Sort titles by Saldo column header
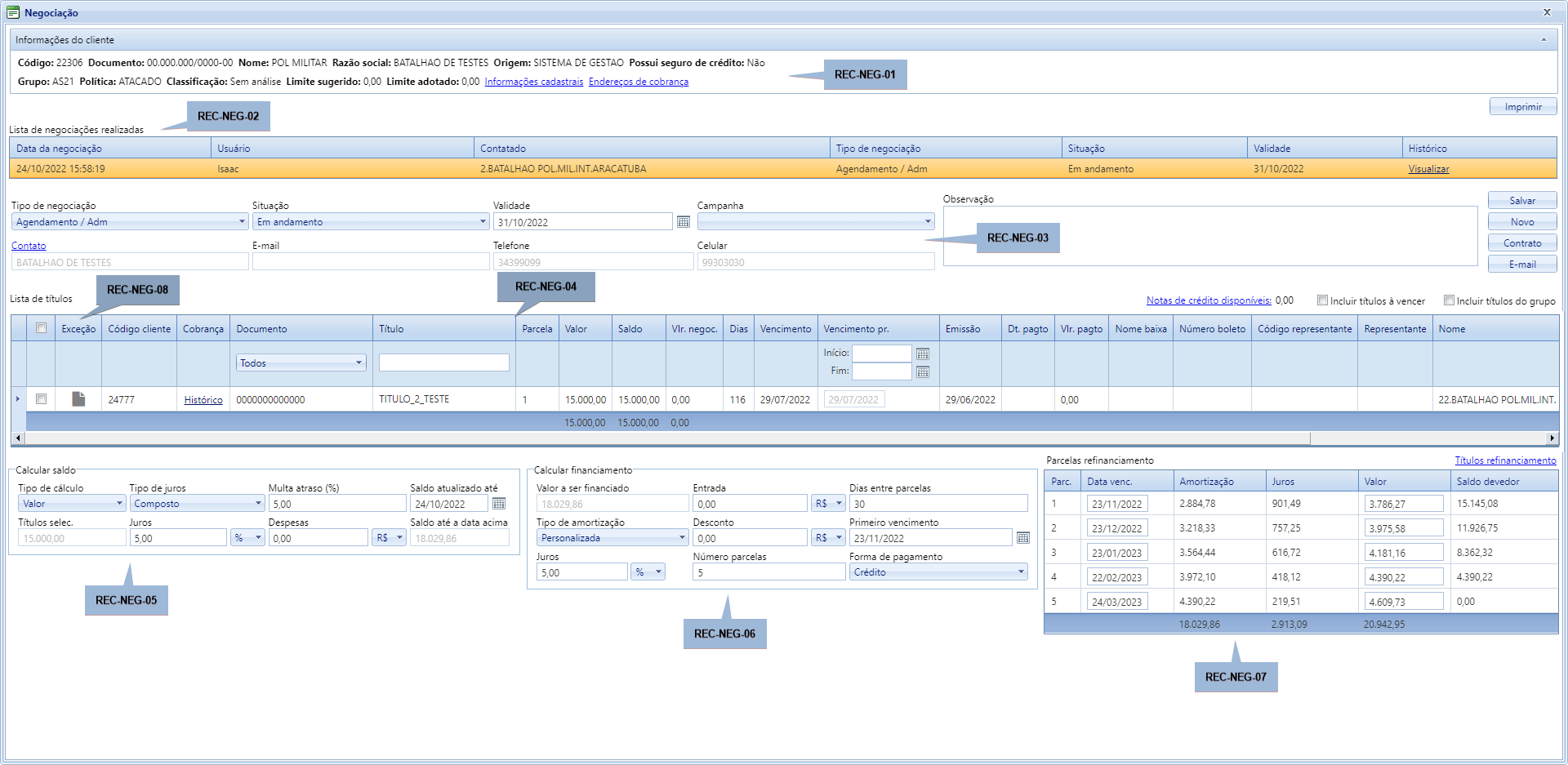1568x765 pixels. pyautogui.click(x=639, y=329)
